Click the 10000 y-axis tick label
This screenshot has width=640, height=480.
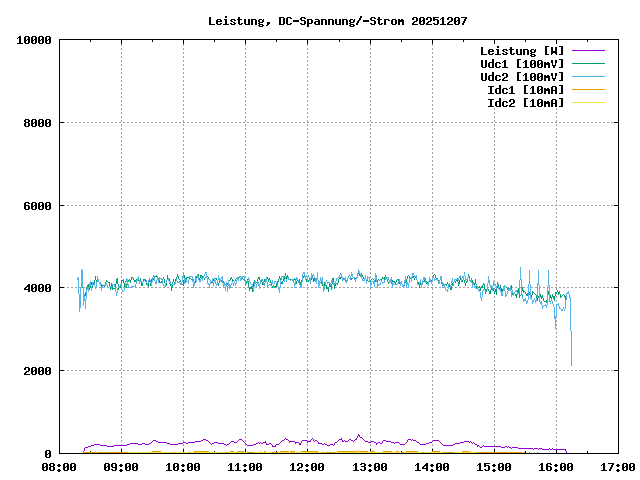point(34,40)
